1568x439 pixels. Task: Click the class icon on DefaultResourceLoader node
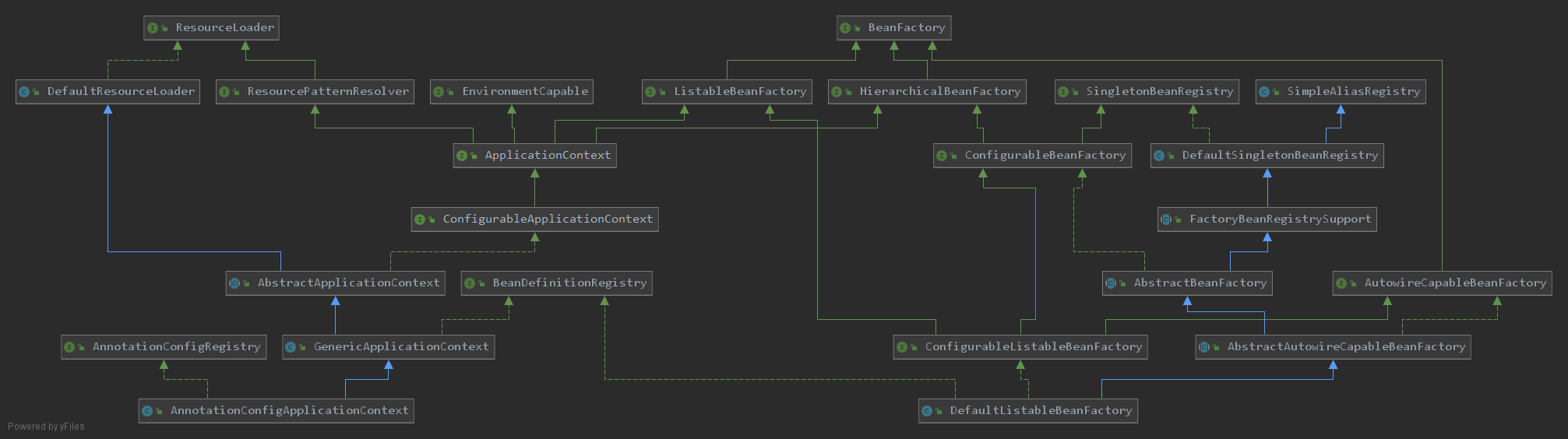click(24, 92)
